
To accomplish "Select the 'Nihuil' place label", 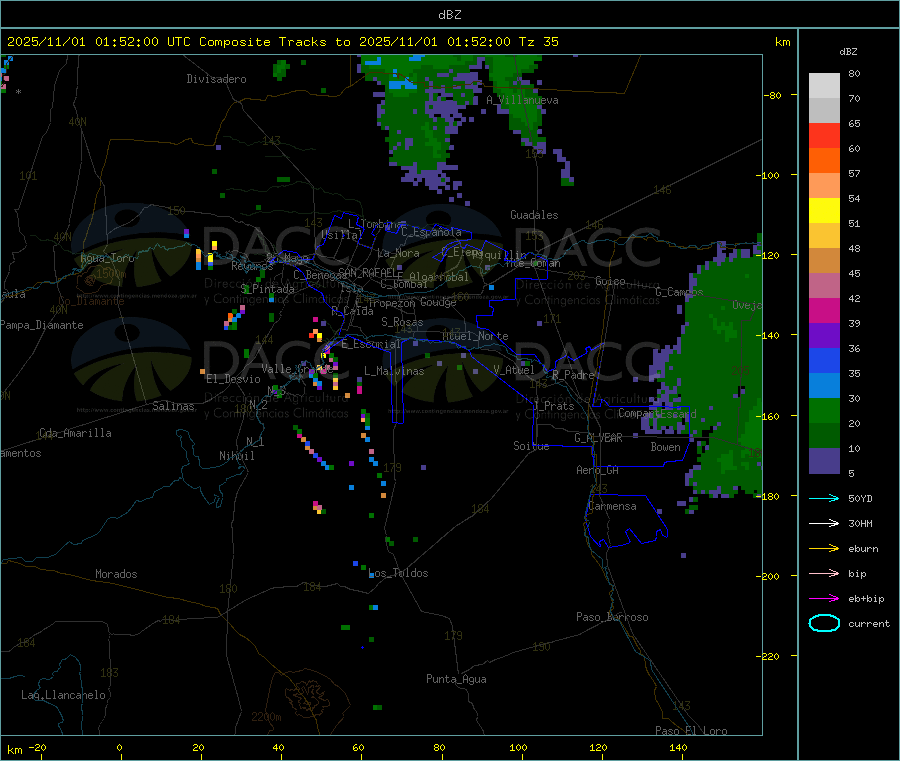I will (236, 456).
